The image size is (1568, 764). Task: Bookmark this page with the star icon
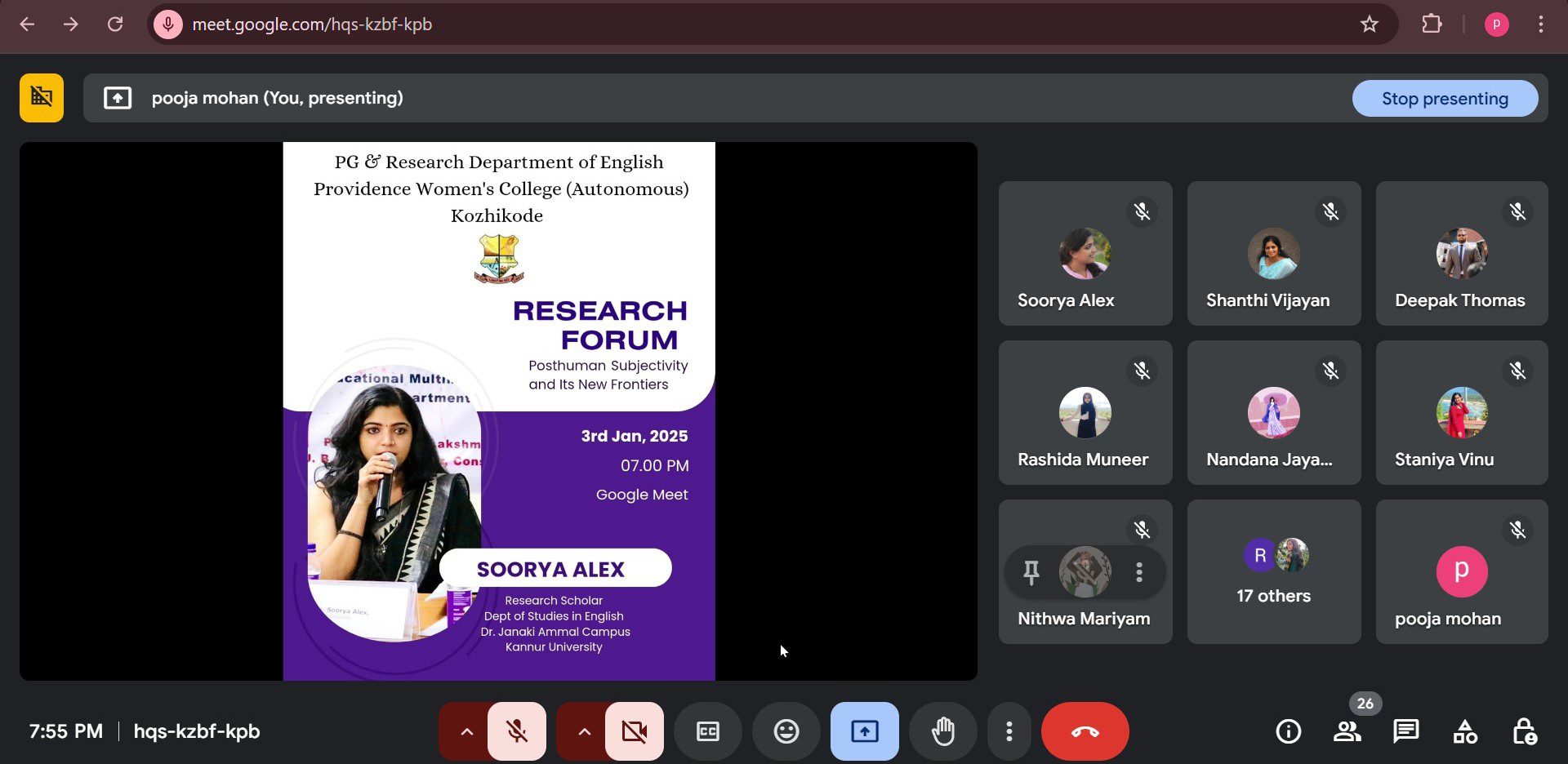[1369, 24]
